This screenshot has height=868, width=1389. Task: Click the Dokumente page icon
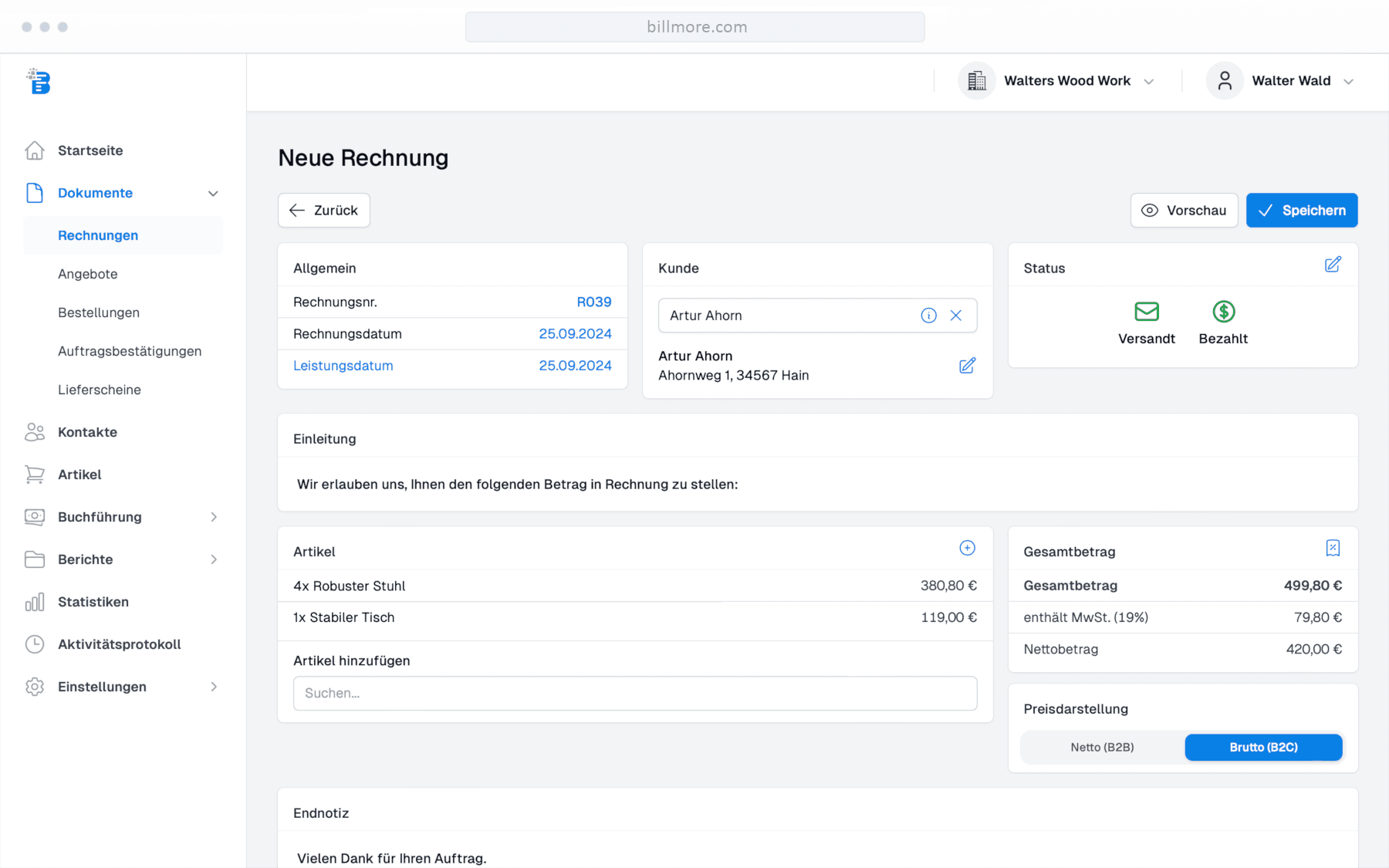(x=35, y=193)
